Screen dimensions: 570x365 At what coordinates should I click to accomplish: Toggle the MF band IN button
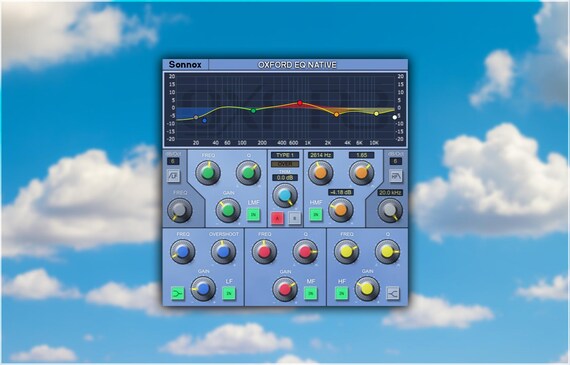click(311, 293)
